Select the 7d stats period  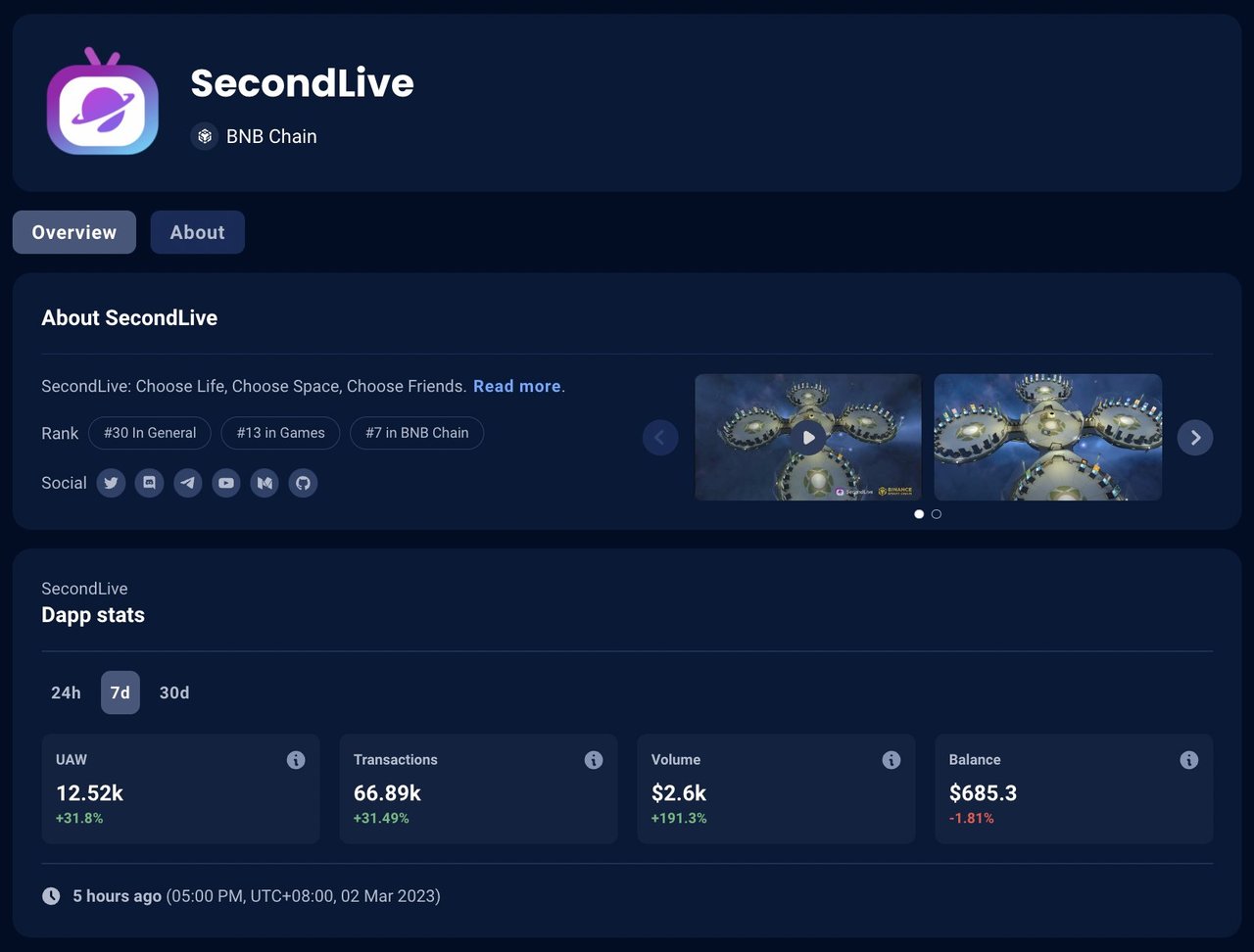pyautogui.click(x=121, y=692)
